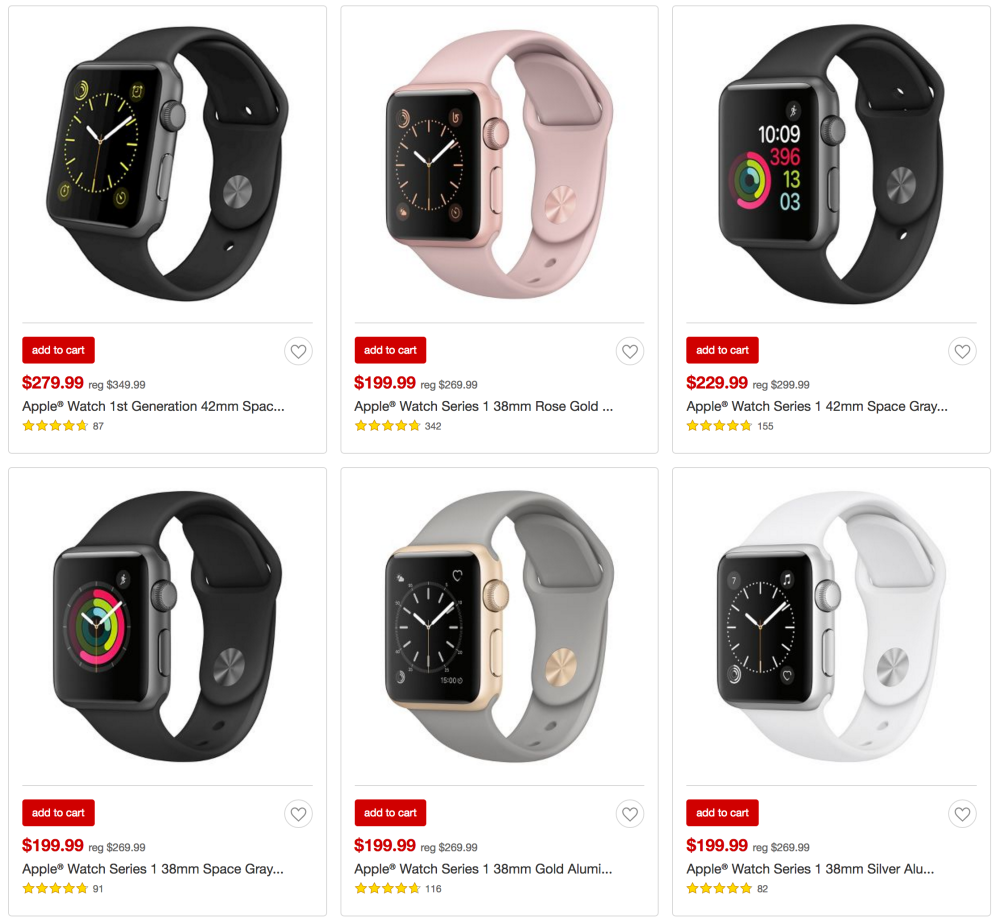
Task: Add the $279.99 watch to cart
Action: [x=58, y=350]
